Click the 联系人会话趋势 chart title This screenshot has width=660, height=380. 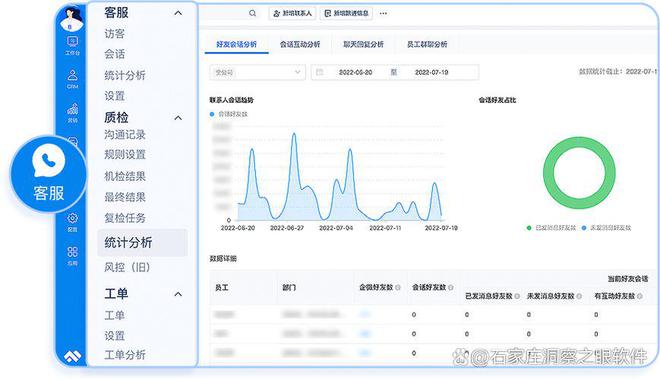232,100
